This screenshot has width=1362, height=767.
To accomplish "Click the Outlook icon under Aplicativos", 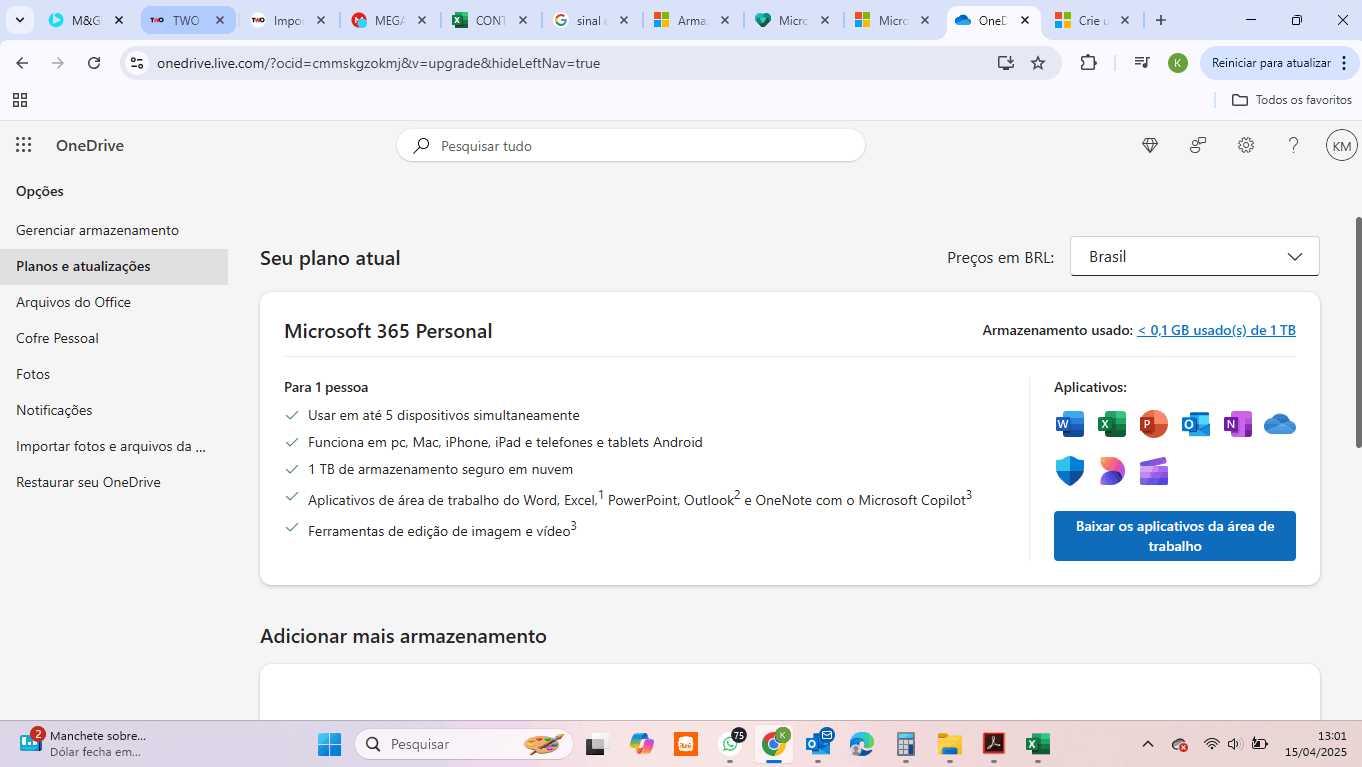I will [1196, 424].
